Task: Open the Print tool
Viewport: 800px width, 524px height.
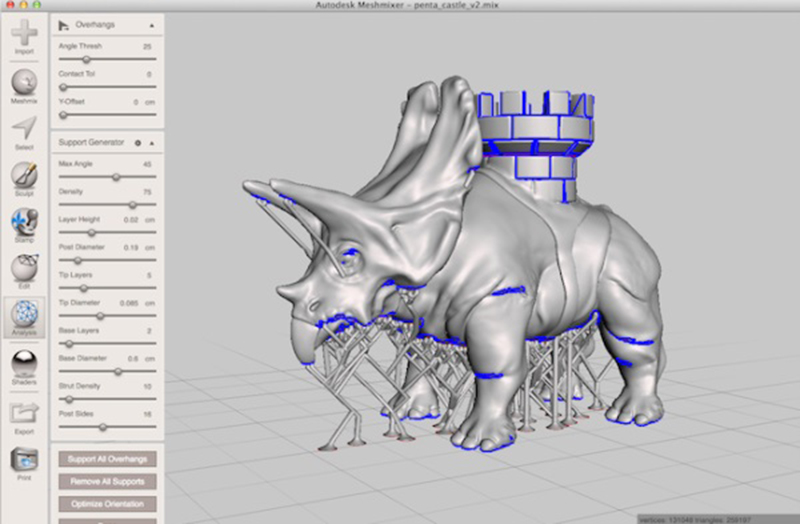Action: click(24, 460)
